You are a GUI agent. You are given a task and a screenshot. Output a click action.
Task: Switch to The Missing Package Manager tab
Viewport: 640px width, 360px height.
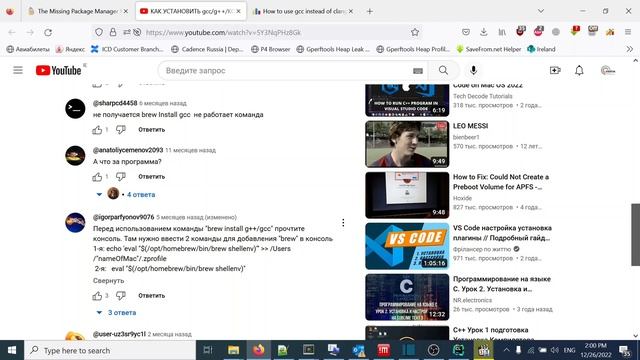[77, 11]
